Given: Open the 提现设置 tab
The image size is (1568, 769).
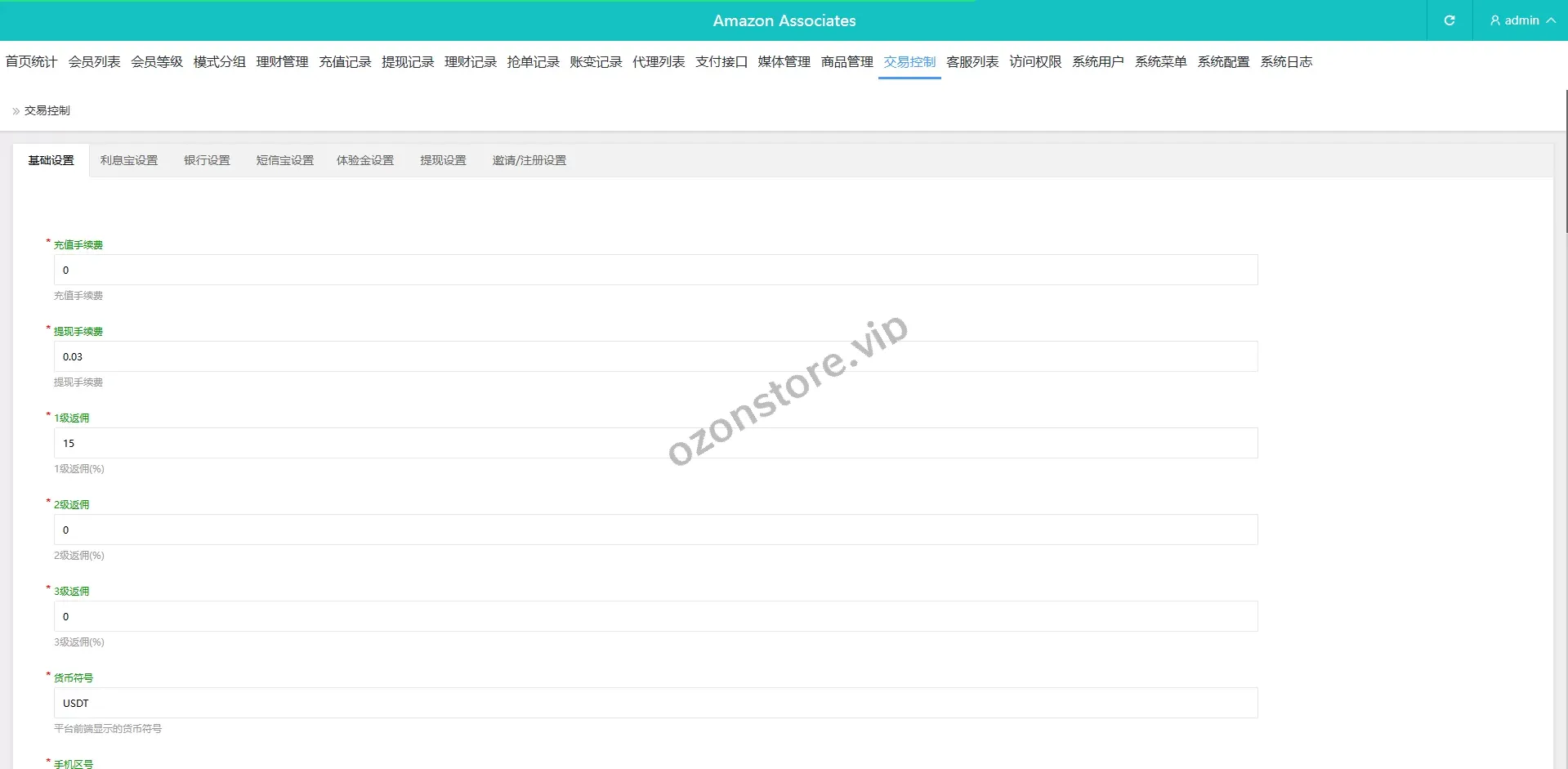Looking at the screenshot, I should [x=443, y=161].
